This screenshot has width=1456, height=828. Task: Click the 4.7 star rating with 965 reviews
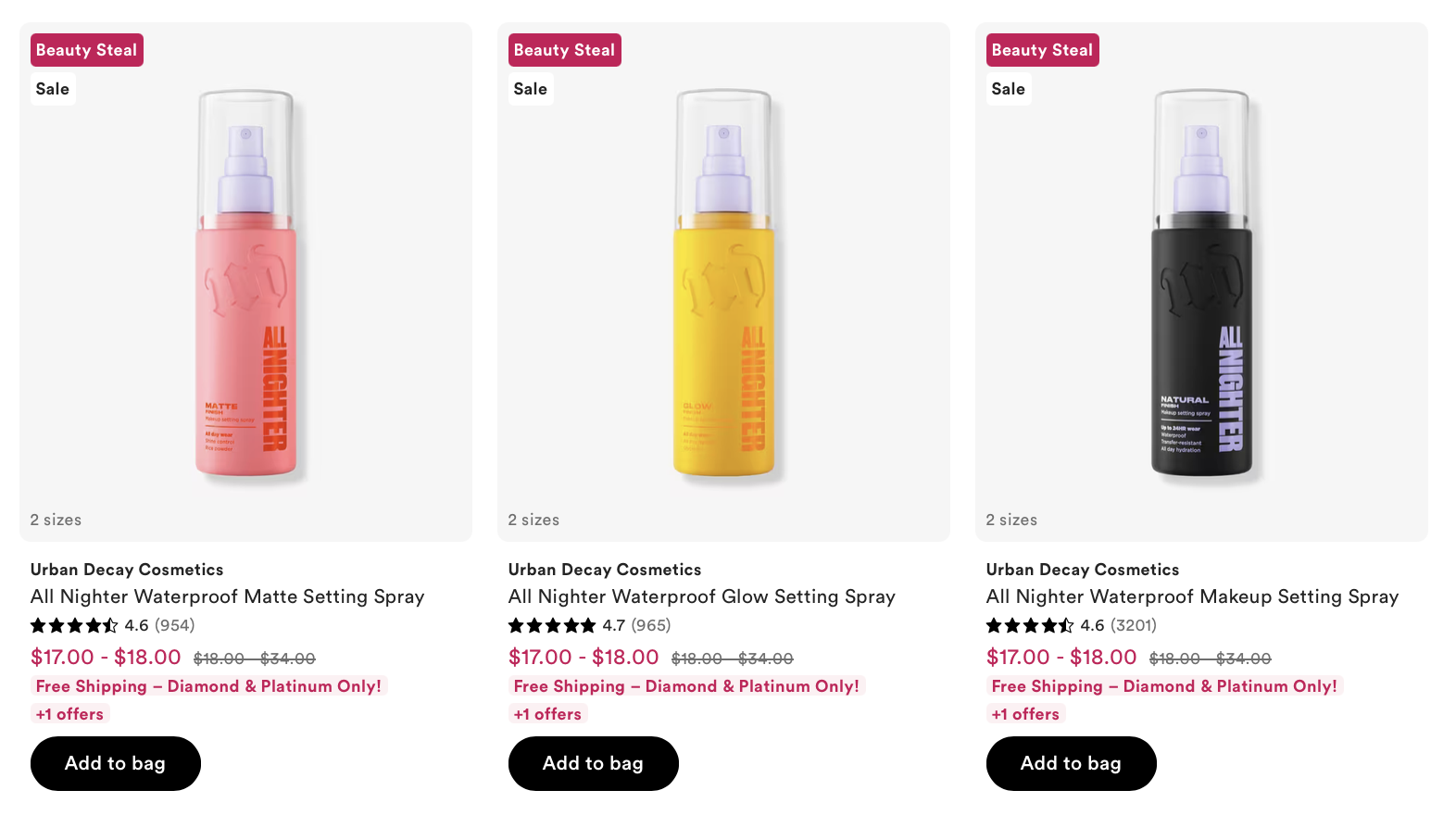point(590,625)
